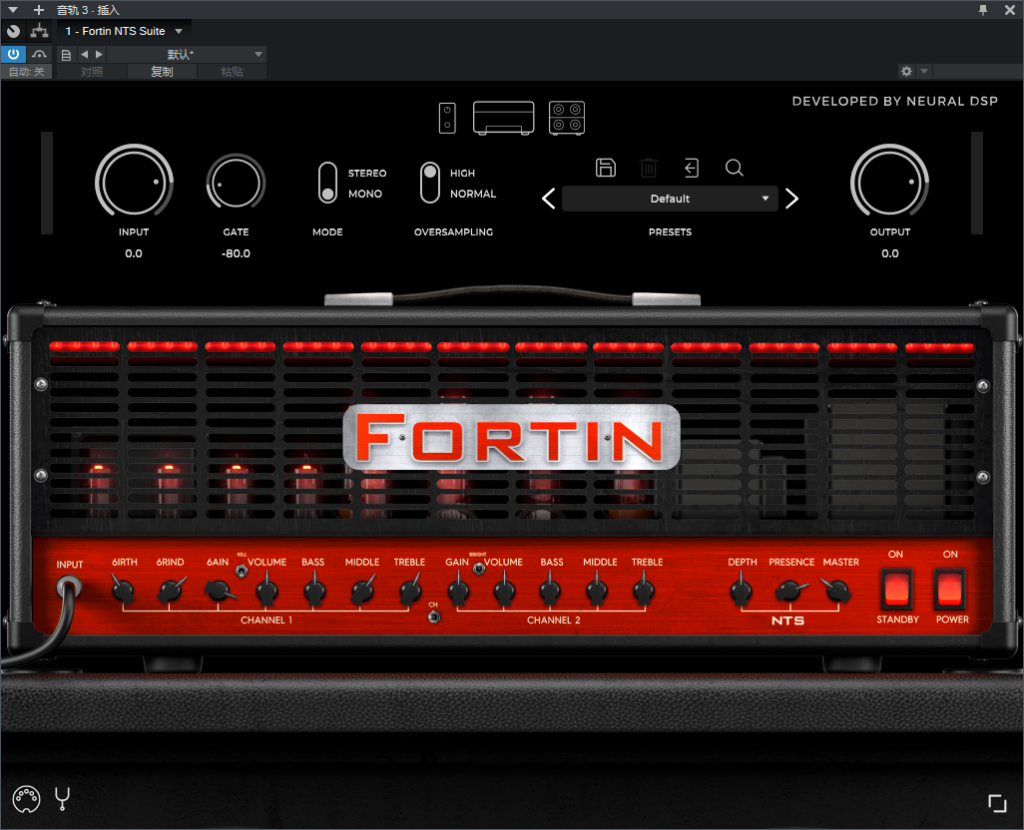Image resolution: width=1024 pixels, height=830 pixels.
Task: Search presets with magnifier icon
Action: tap(734, 168)
